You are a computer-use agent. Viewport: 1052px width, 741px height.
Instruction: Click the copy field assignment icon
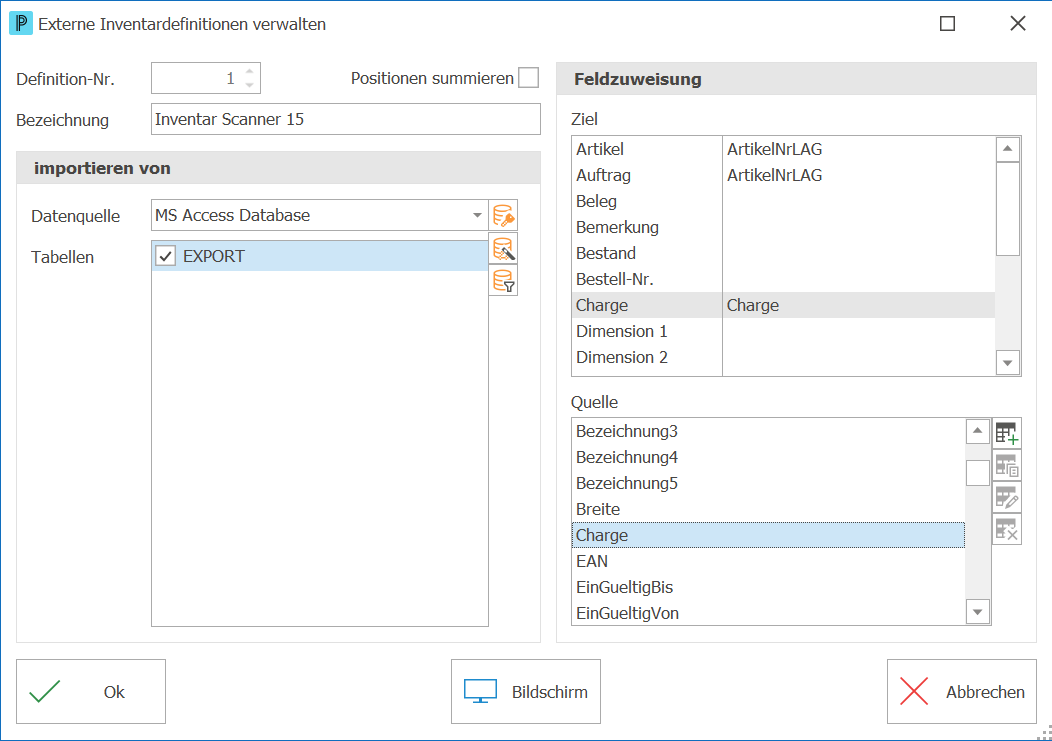click(1006, 465)
